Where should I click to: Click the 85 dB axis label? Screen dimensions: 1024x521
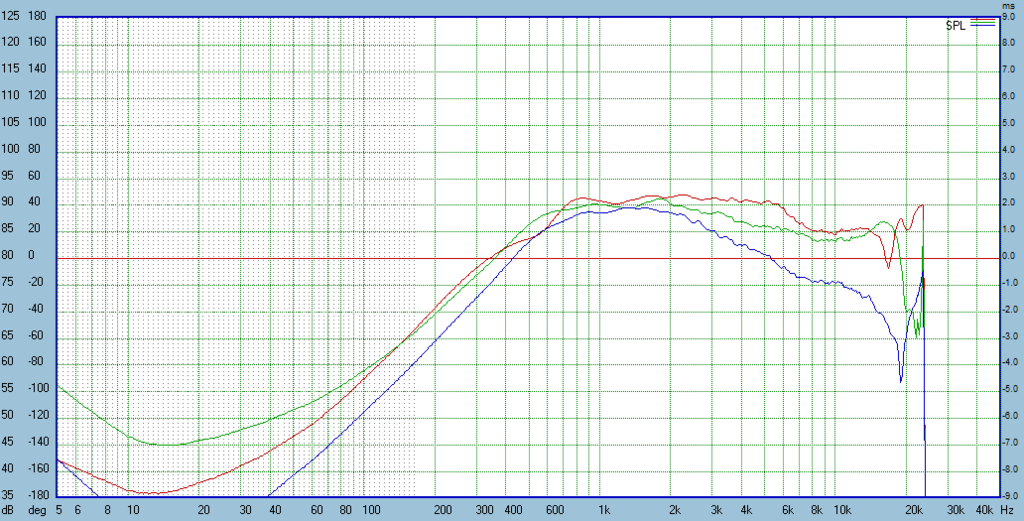(x=8, y=229)
